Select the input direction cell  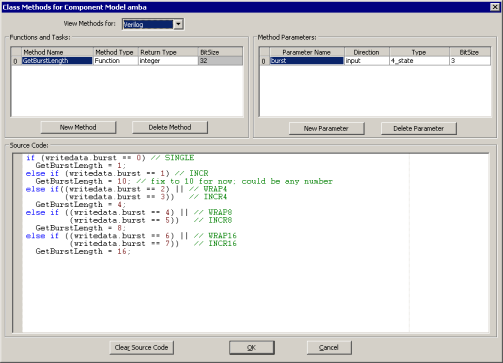pos(367,61)
